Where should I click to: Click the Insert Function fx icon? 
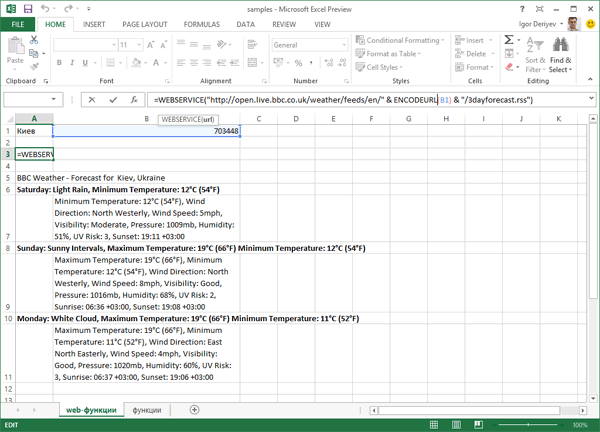point(134,100)
